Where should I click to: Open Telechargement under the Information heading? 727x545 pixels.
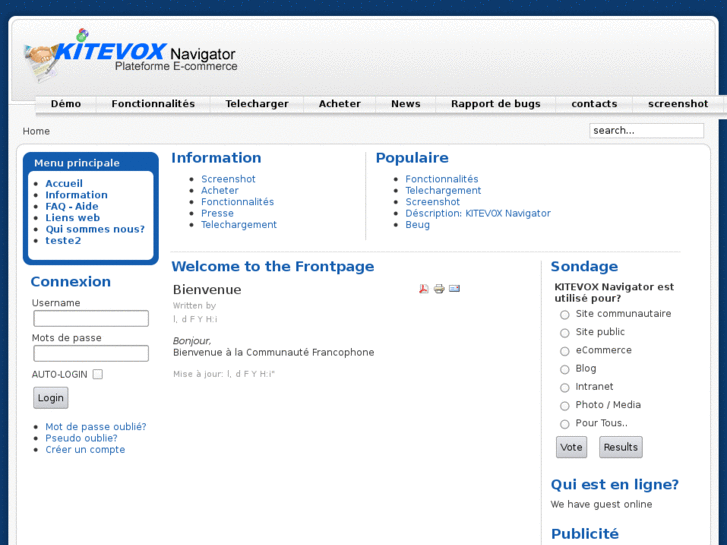[239, 224]
